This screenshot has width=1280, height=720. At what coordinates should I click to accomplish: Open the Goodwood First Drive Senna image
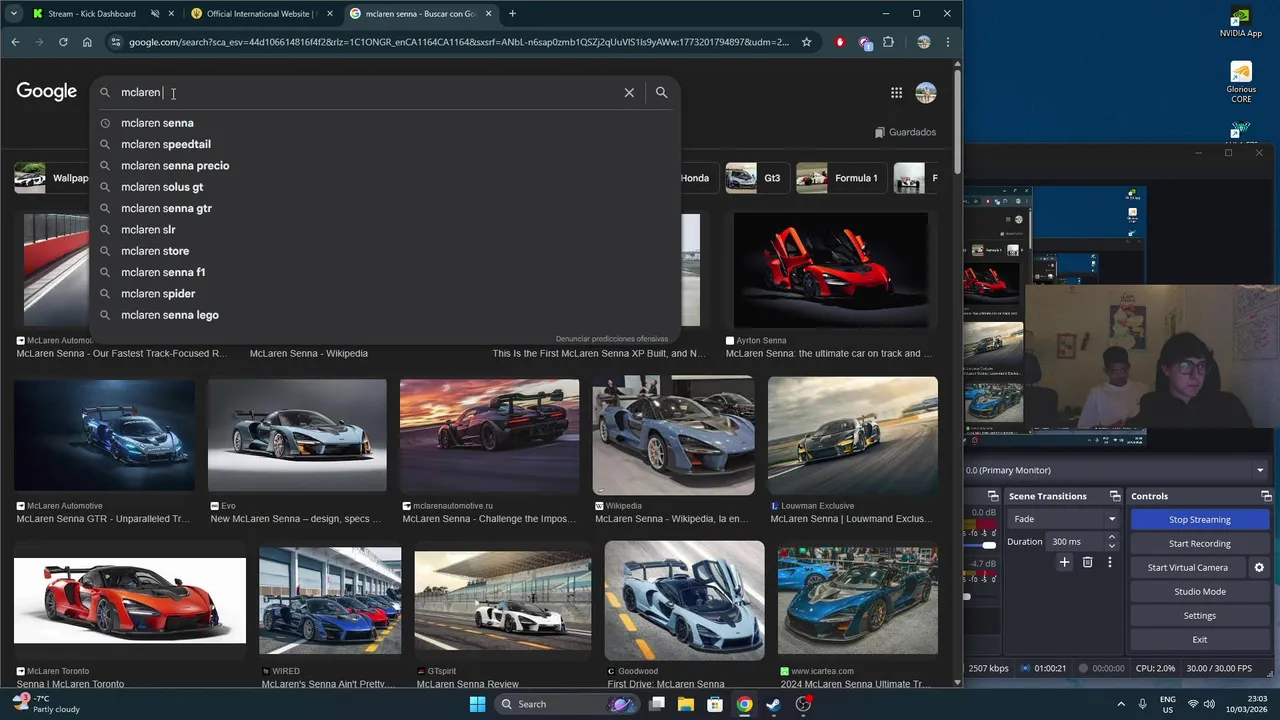685,601
